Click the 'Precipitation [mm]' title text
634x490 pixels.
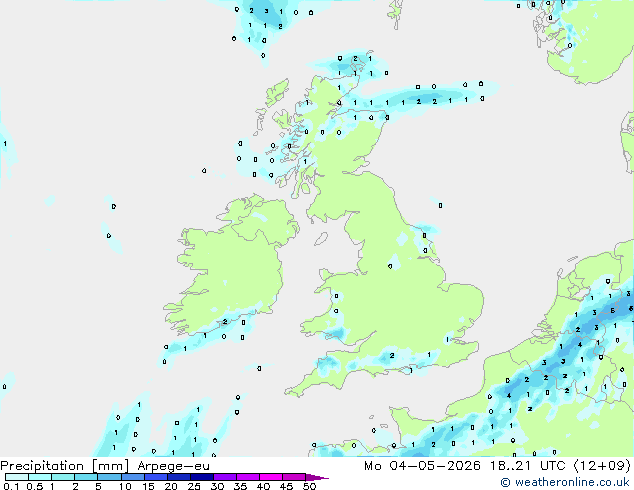coord(65,466)
